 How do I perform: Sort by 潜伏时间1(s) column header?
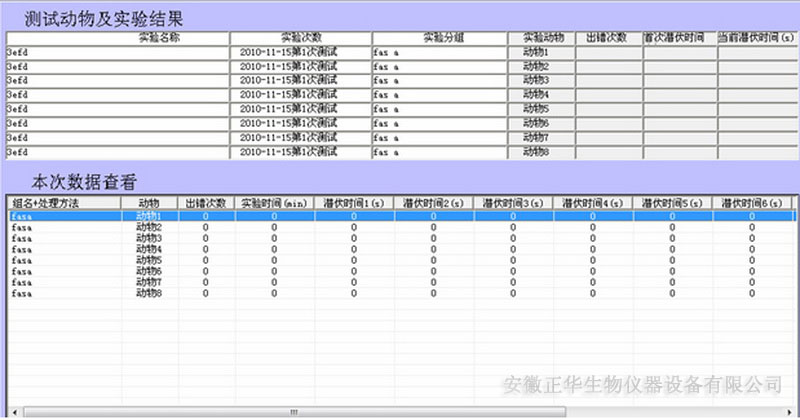354,203
